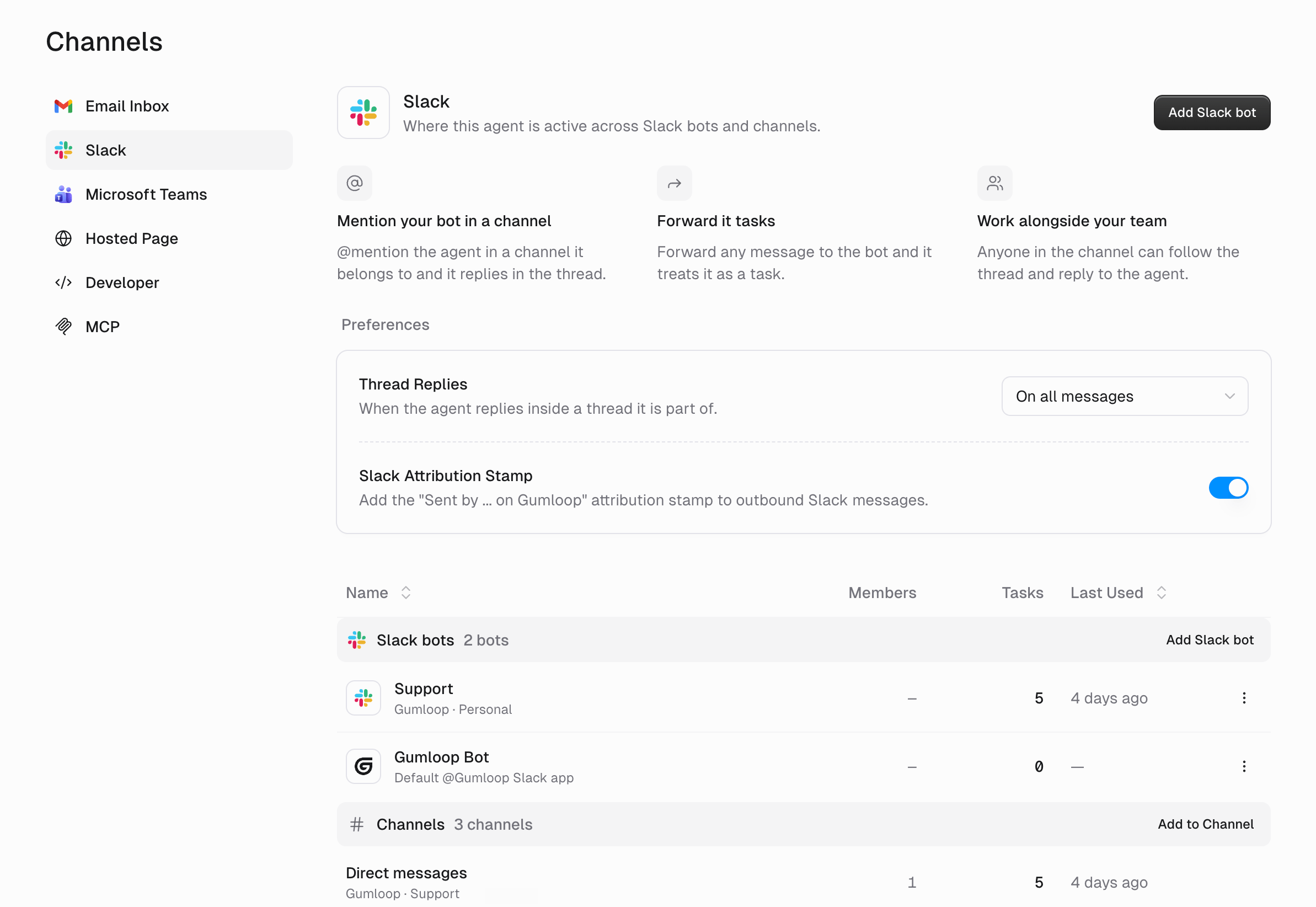Screen dimensions: 1316x907
Task: Click Add to Channel link
Action: 1205,824
